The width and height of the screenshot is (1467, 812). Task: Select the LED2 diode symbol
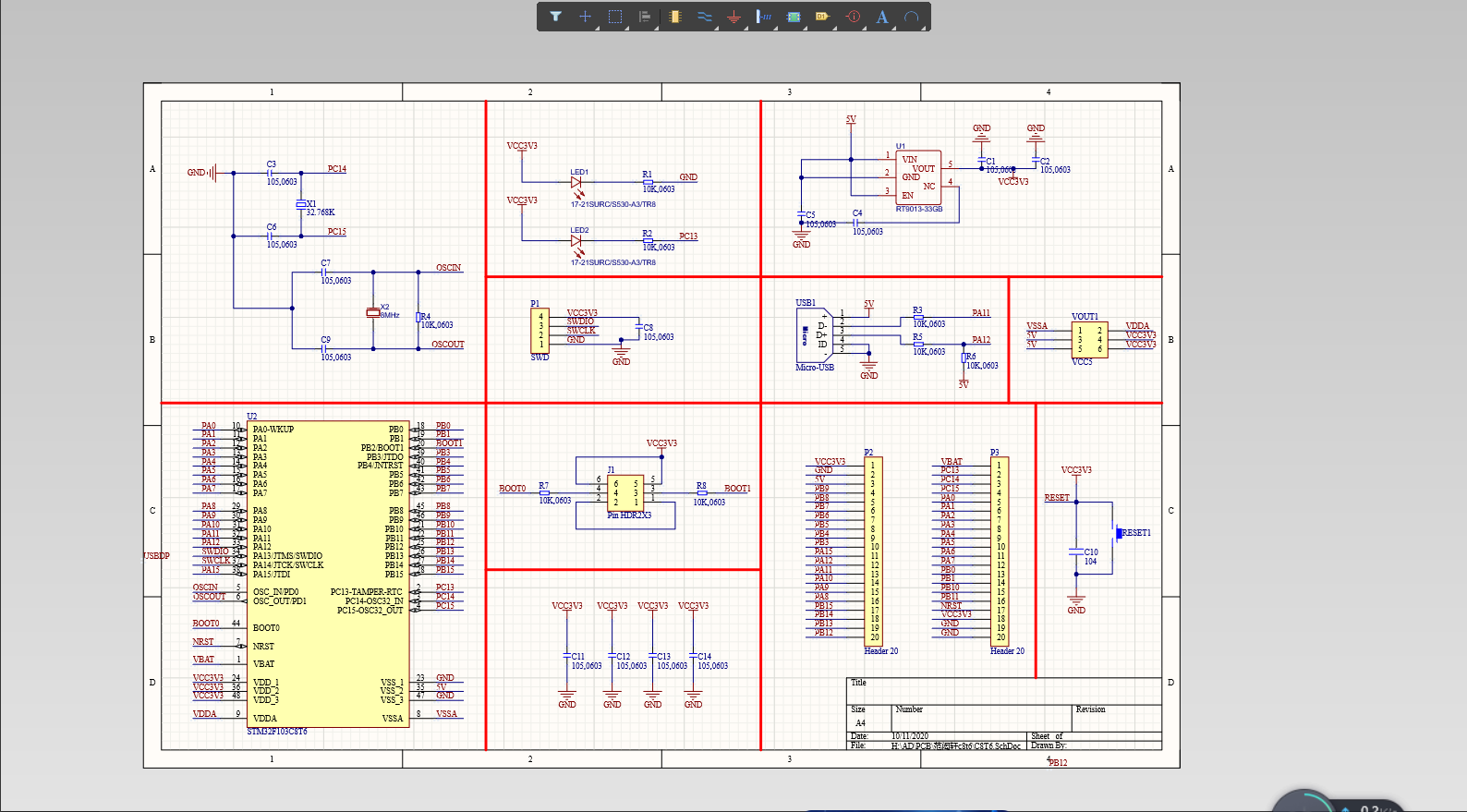(x=576, y=241)
